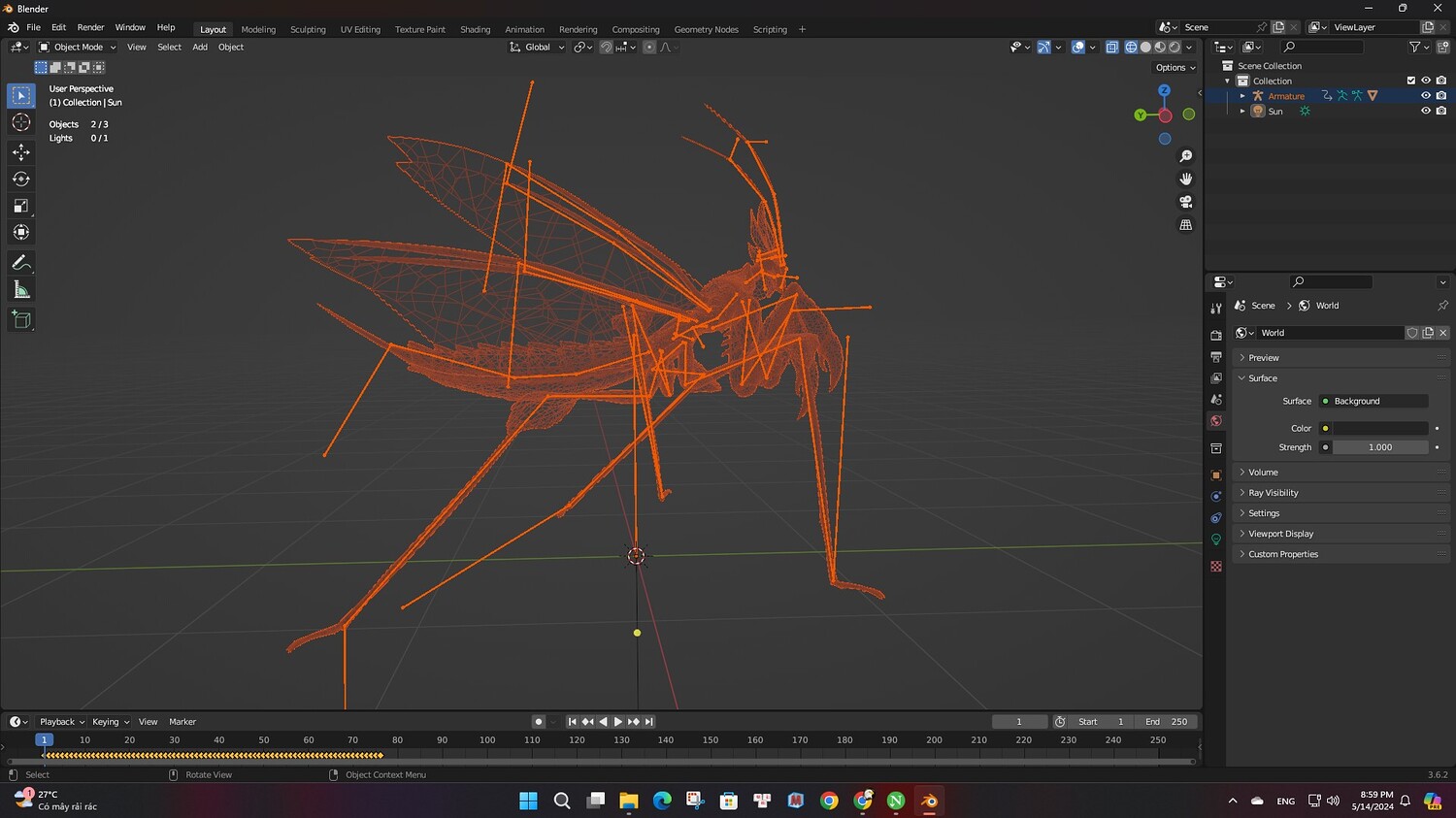Toggle viewport gizmos display
This screenshot has height=818, width=1456.
[1043, 47]
